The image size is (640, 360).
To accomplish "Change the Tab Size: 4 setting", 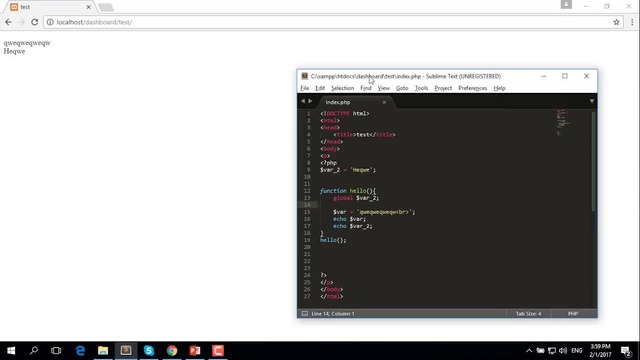I will tap(528, 313).
